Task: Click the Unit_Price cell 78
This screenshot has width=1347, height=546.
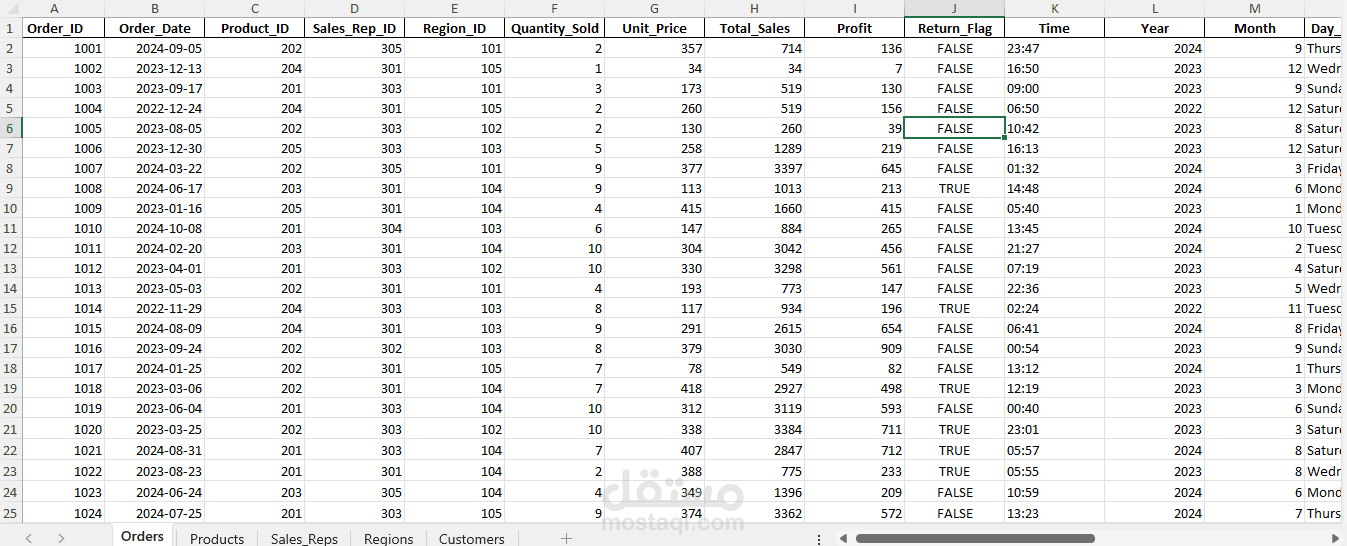Action: [x=655, y=368]
